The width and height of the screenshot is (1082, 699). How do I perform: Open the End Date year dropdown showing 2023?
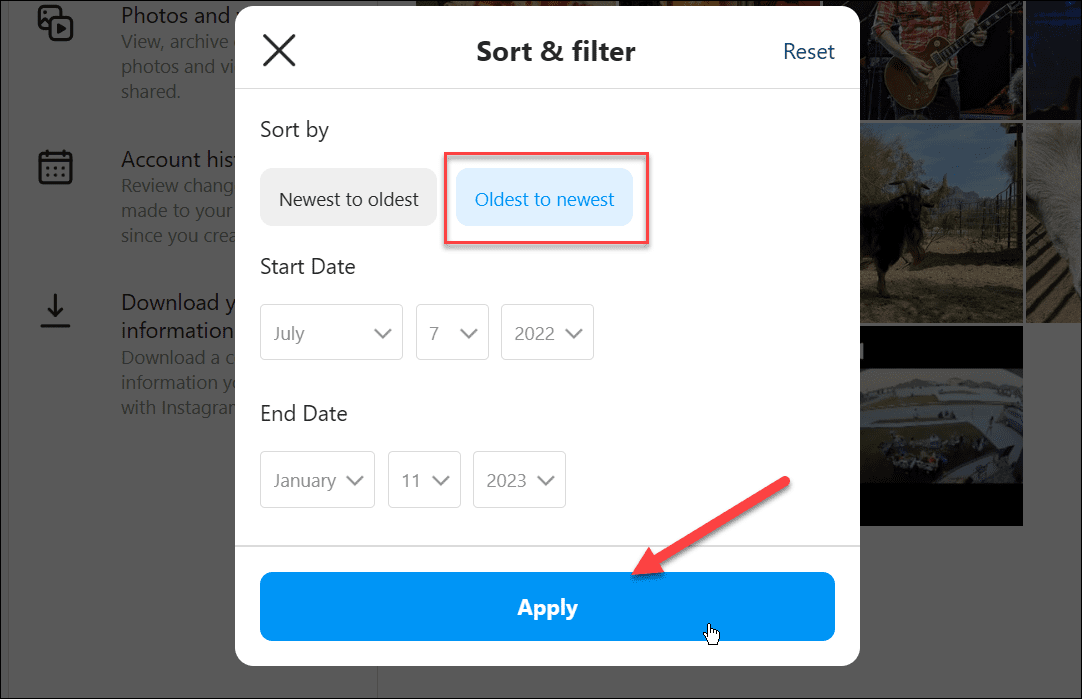click(x=519, y=480)
